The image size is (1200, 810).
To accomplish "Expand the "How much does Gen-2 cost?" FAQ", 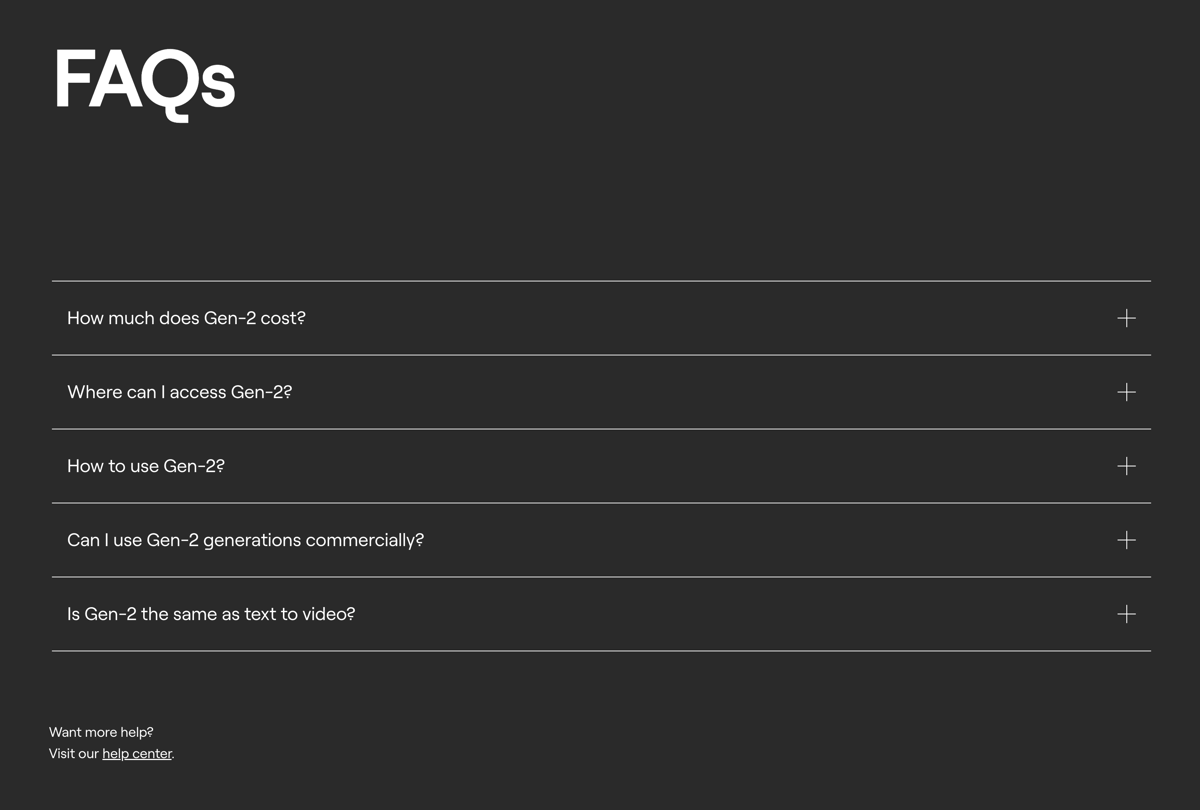I will [600, 318].
